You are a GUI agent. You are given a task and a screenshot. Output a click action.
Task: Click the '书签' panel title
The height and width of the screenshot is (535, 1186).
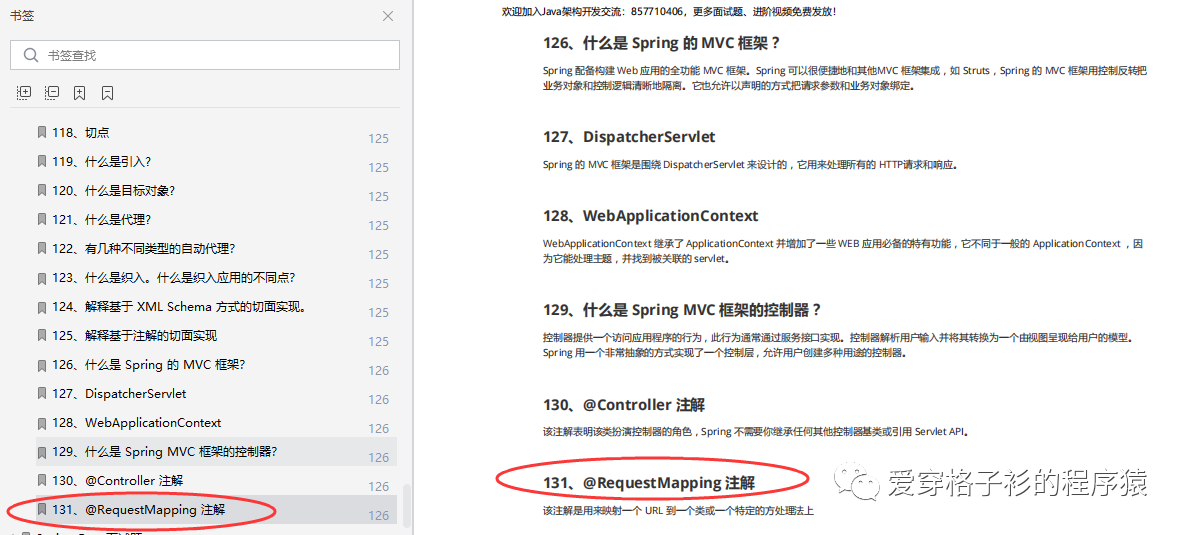coord(22,16)
